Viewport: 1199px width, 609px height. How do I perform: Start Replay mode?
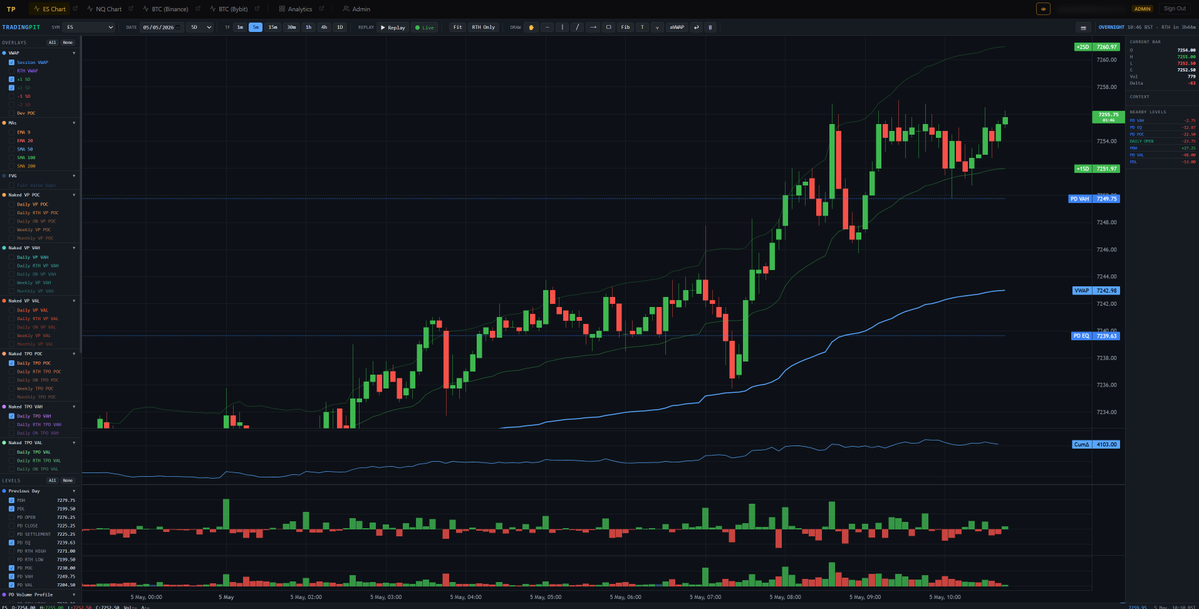coord(392,28)
